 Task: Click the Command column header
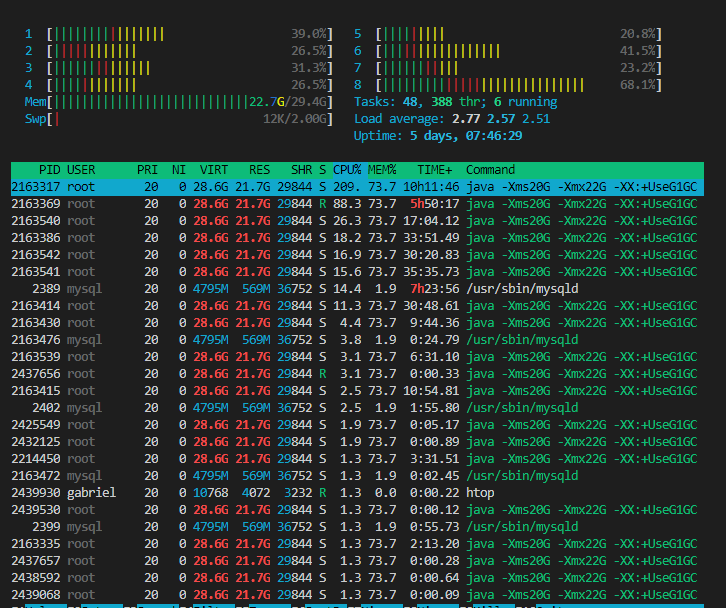tap(490, 170)
